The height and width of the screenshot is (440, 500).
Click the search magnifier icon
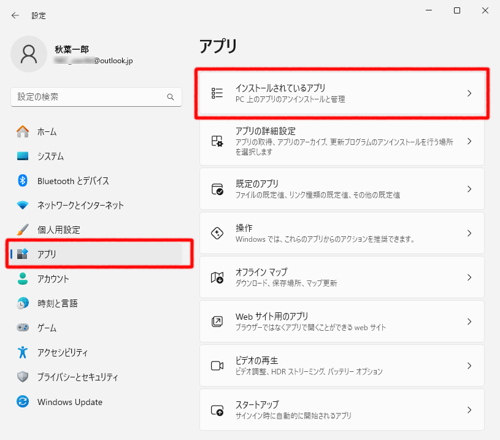click(x=170, y=97)
